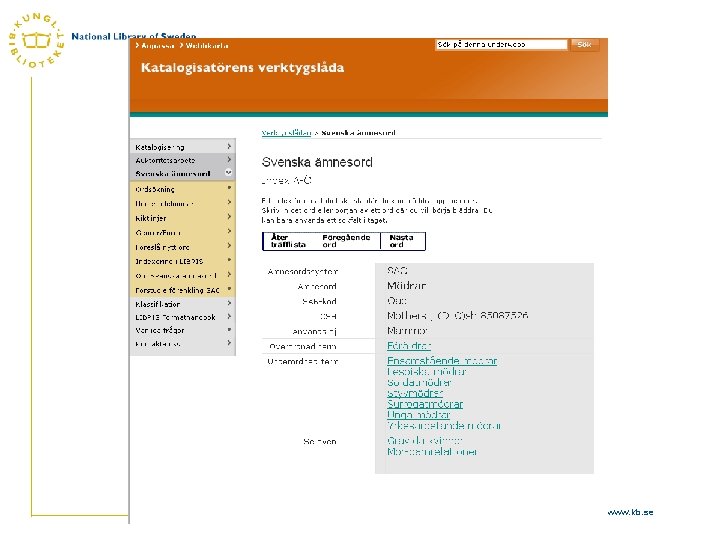Select the Mödrar subject heading value
Viewport: 720px width, 540px height.
point(406,286)
